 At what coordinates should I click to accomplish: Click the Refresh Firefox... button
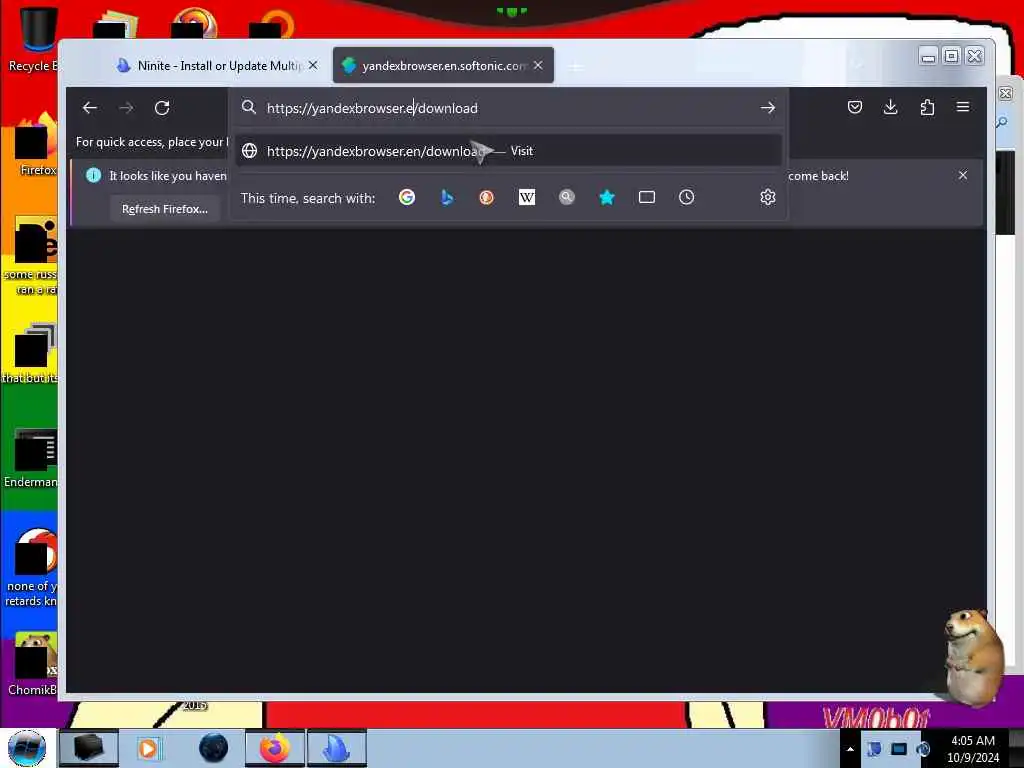click(x=165, y=209)
